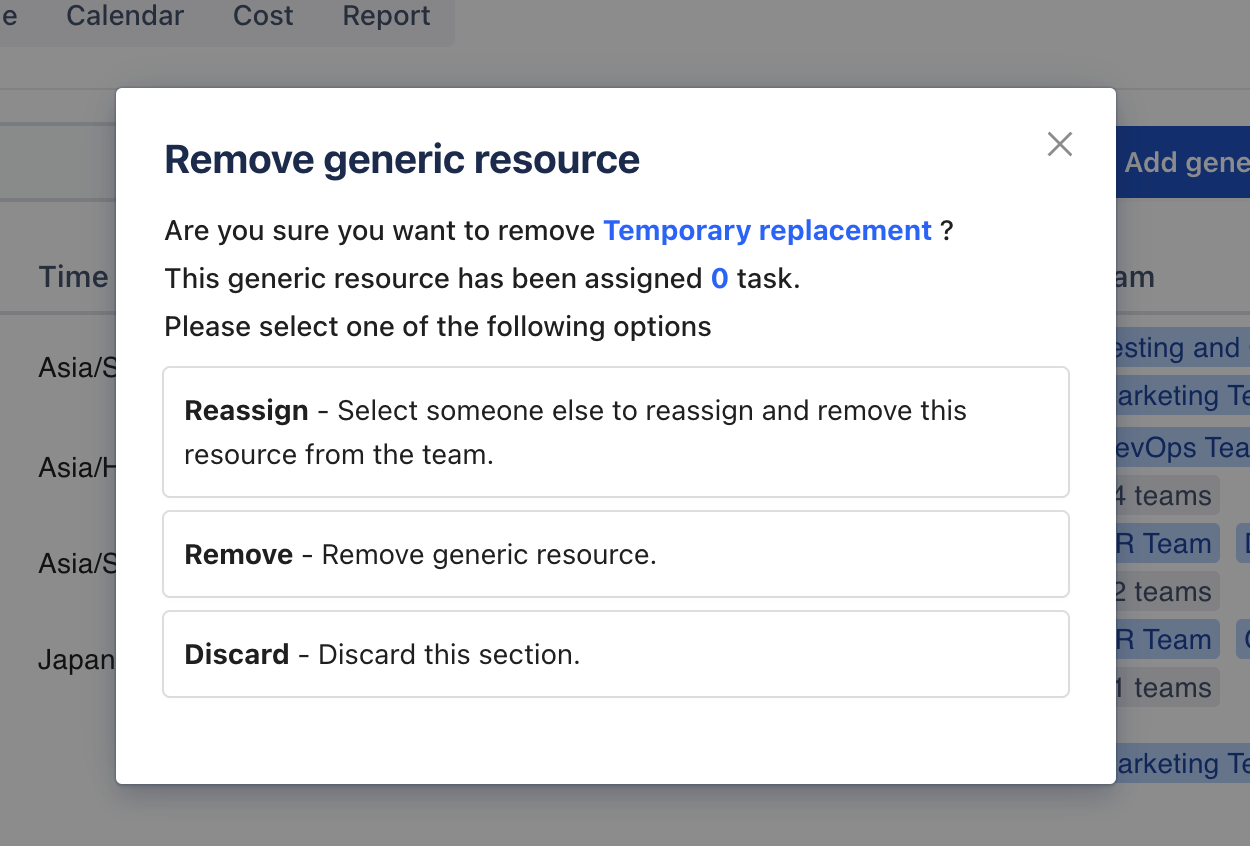Click the Testing and team tag

click(x=1183, y=347)
